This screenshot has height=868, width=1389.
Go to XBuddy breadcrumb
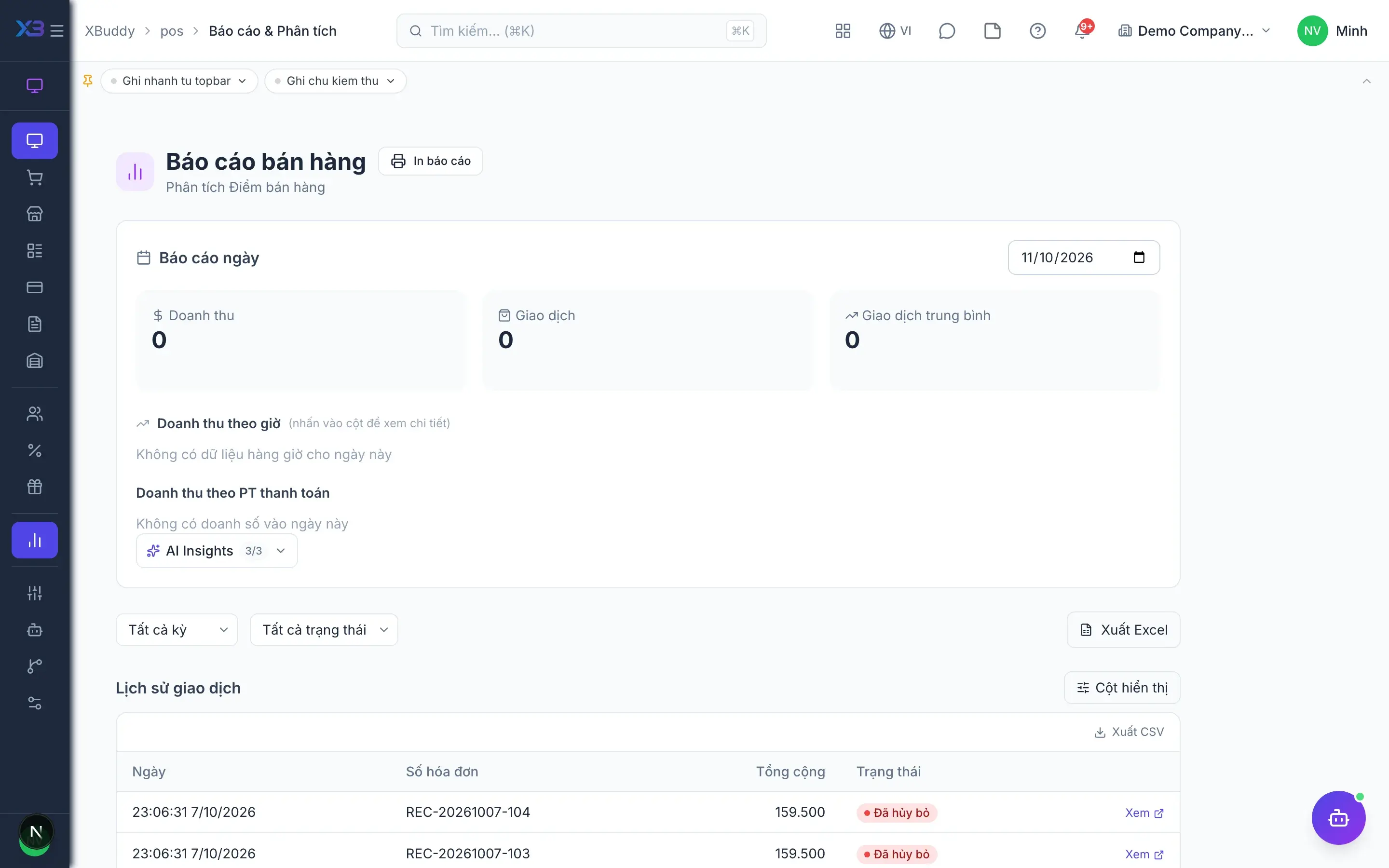pos(109,30)
